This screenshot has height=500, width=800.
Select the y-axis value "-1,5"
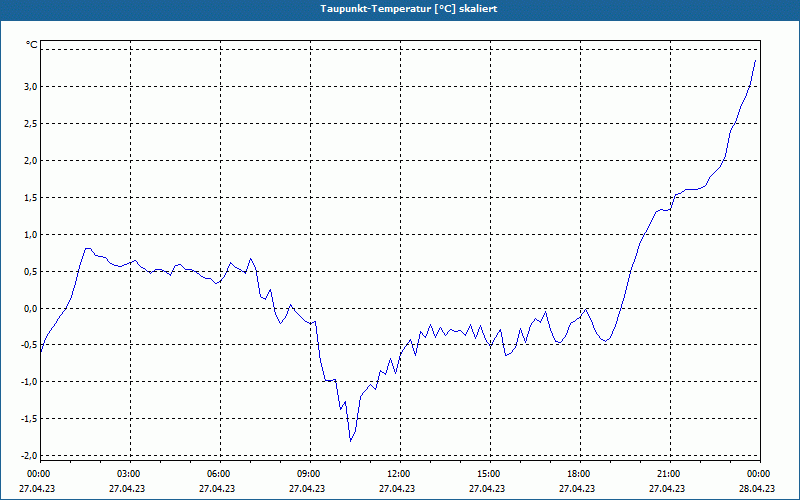tap(30, 418)
